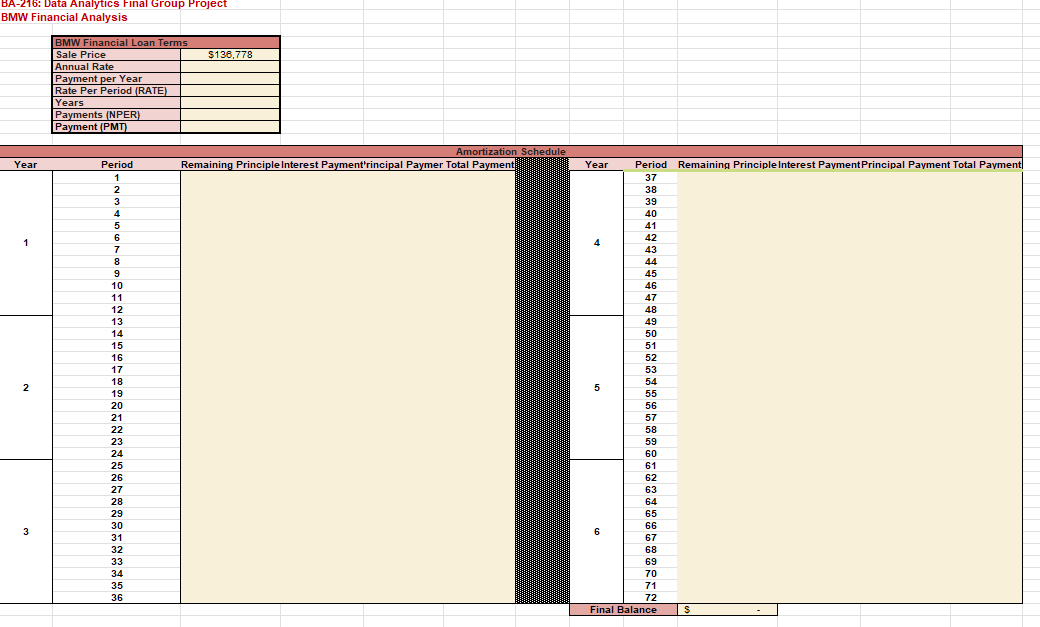The width and height of the screenshot is (1040, 627).
Task: Click the Period header above the right table
Action: point(650,165)
